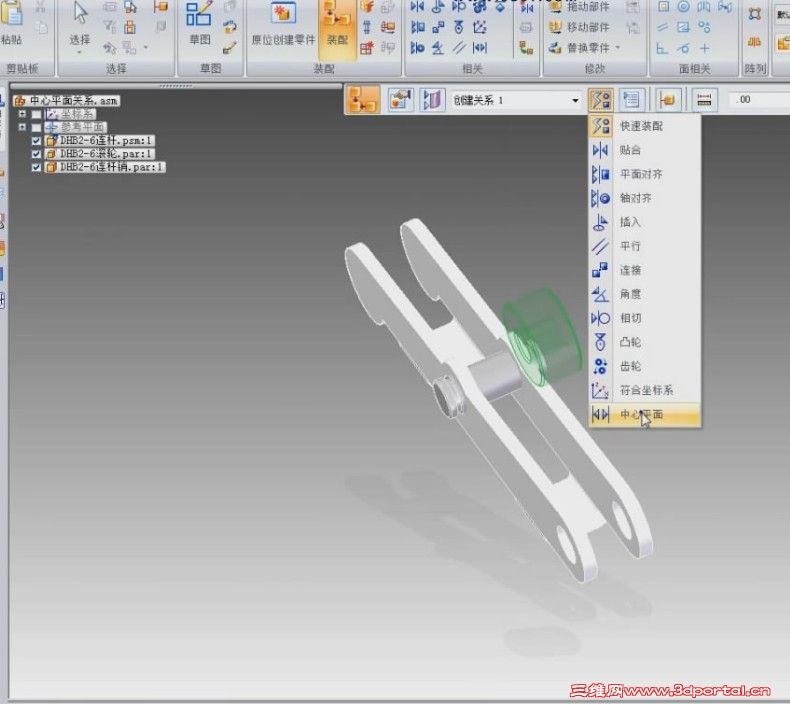Select 轴对齐 from relationship menu

[645, 198]
